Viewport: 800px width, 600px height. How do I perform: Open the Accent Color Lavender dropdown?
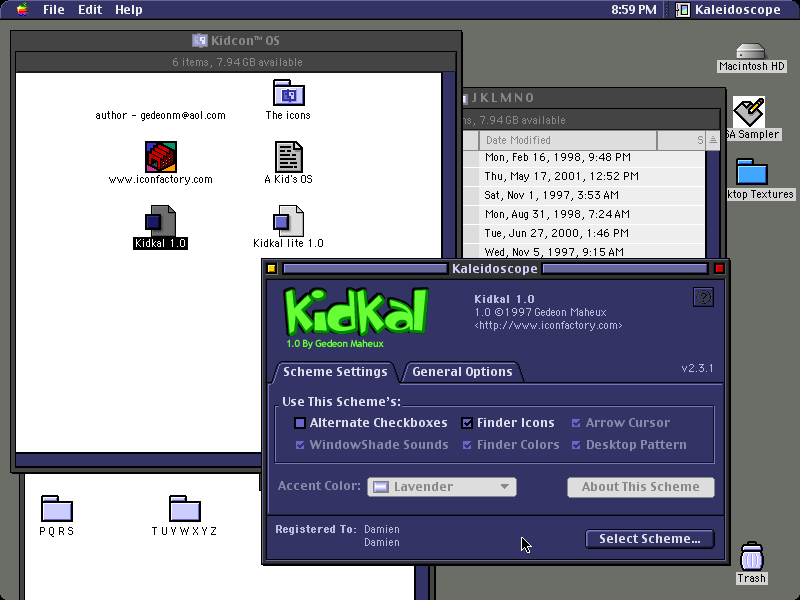coord(442,487)
